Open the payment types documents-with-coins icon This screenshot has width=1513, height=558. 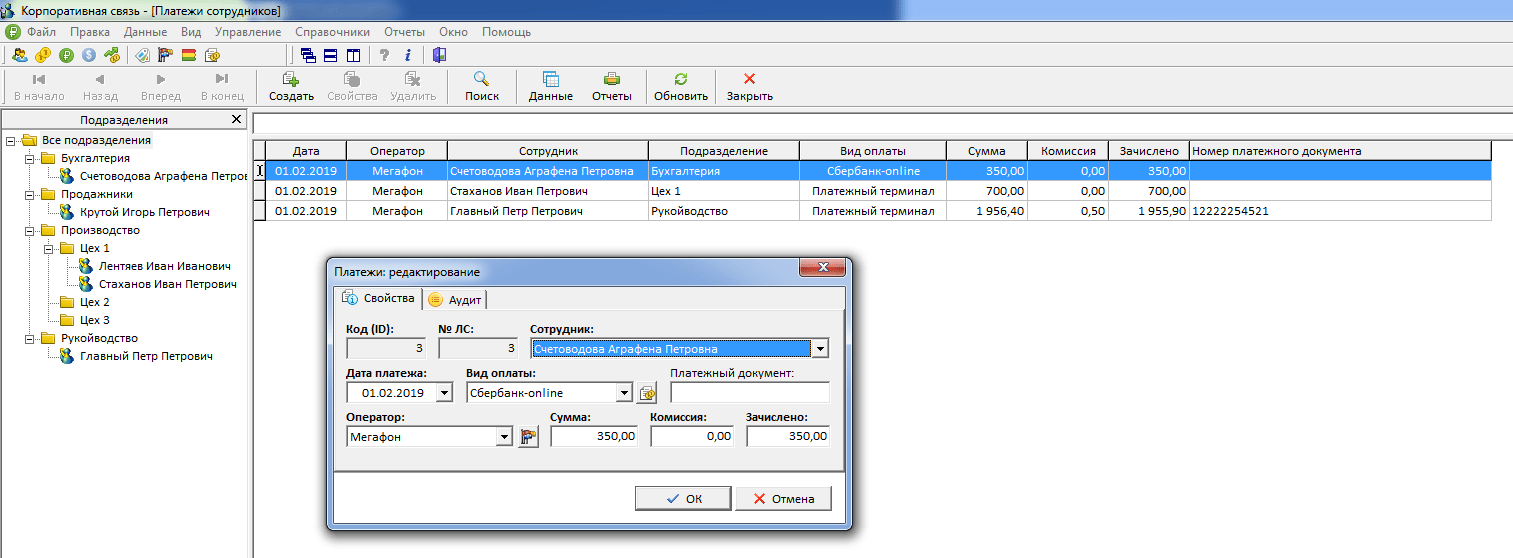pyautogui.click(x=212, y=55)
